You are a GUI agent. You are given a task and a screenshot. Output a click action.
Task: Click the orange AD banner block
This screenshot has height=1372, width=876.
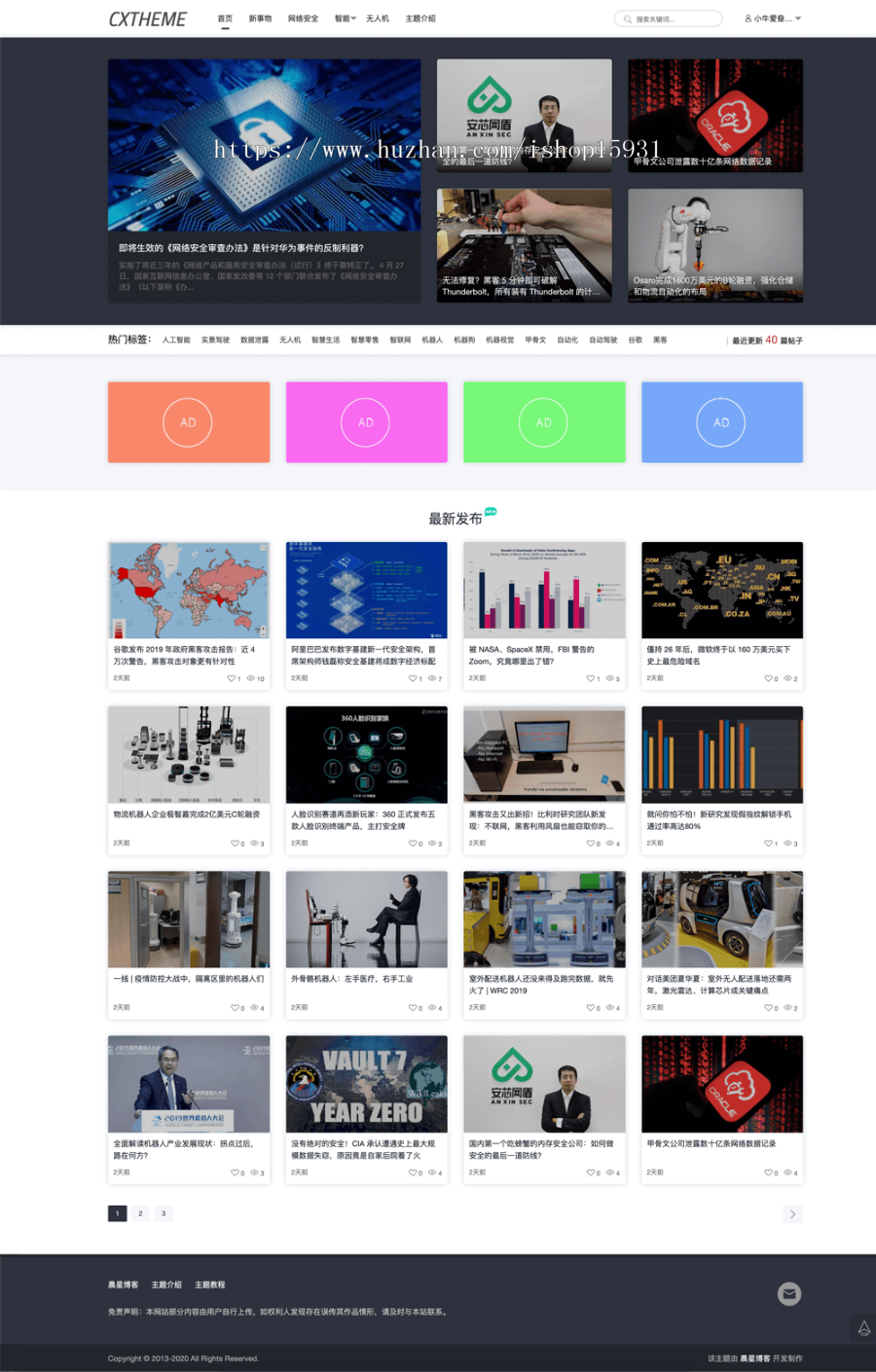(x=188, y=422)
